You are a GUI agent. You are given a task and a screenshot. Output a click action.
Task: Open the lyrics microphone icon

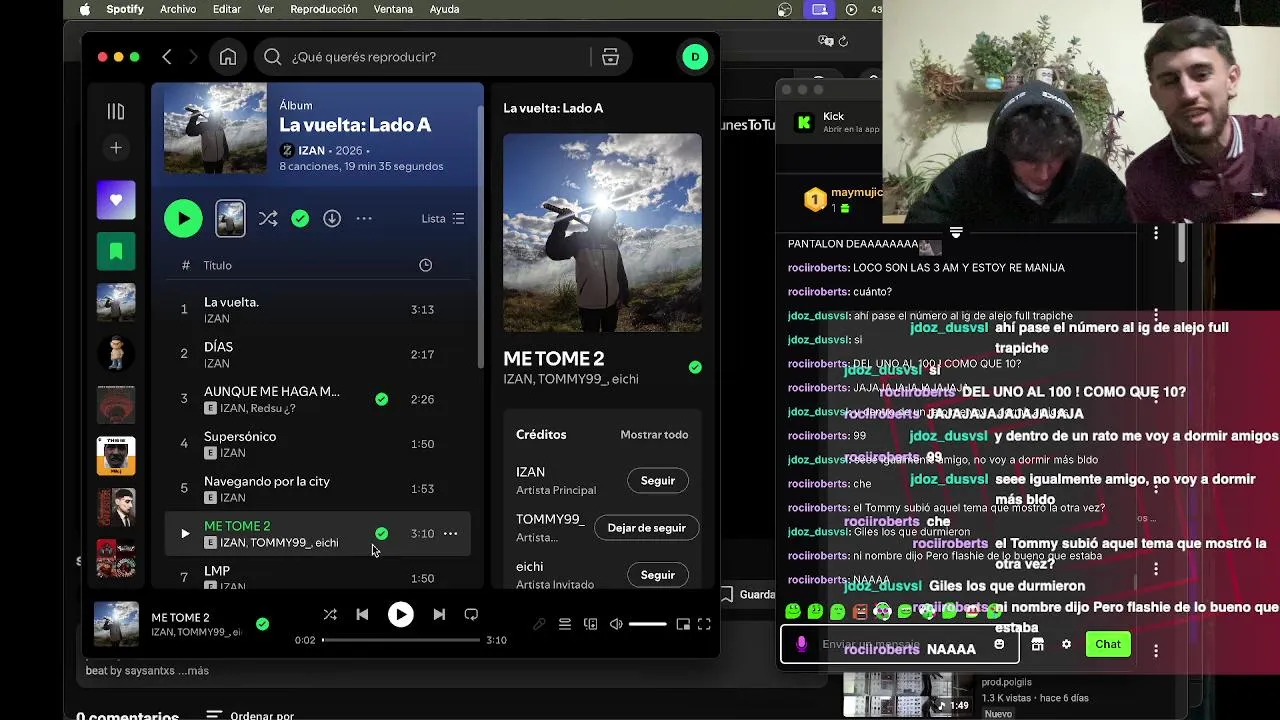pos(539,624)
